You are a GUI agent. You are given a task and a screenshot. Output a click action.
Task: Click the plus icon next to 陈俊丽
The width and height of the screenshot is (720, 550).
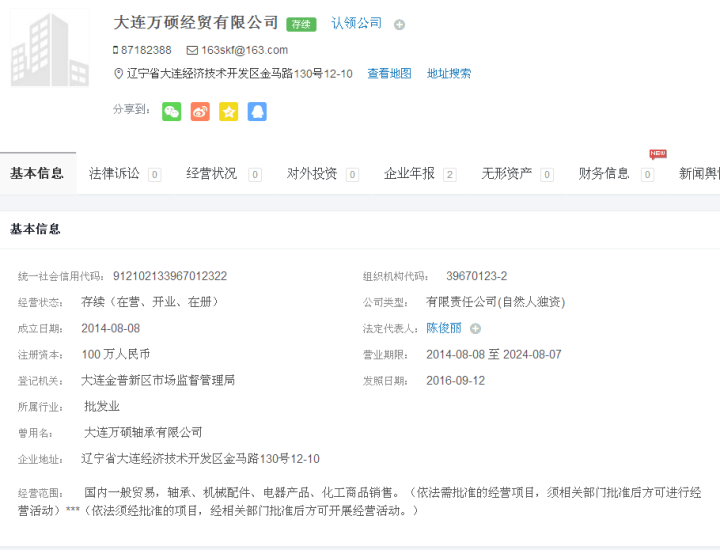[476, 328]
